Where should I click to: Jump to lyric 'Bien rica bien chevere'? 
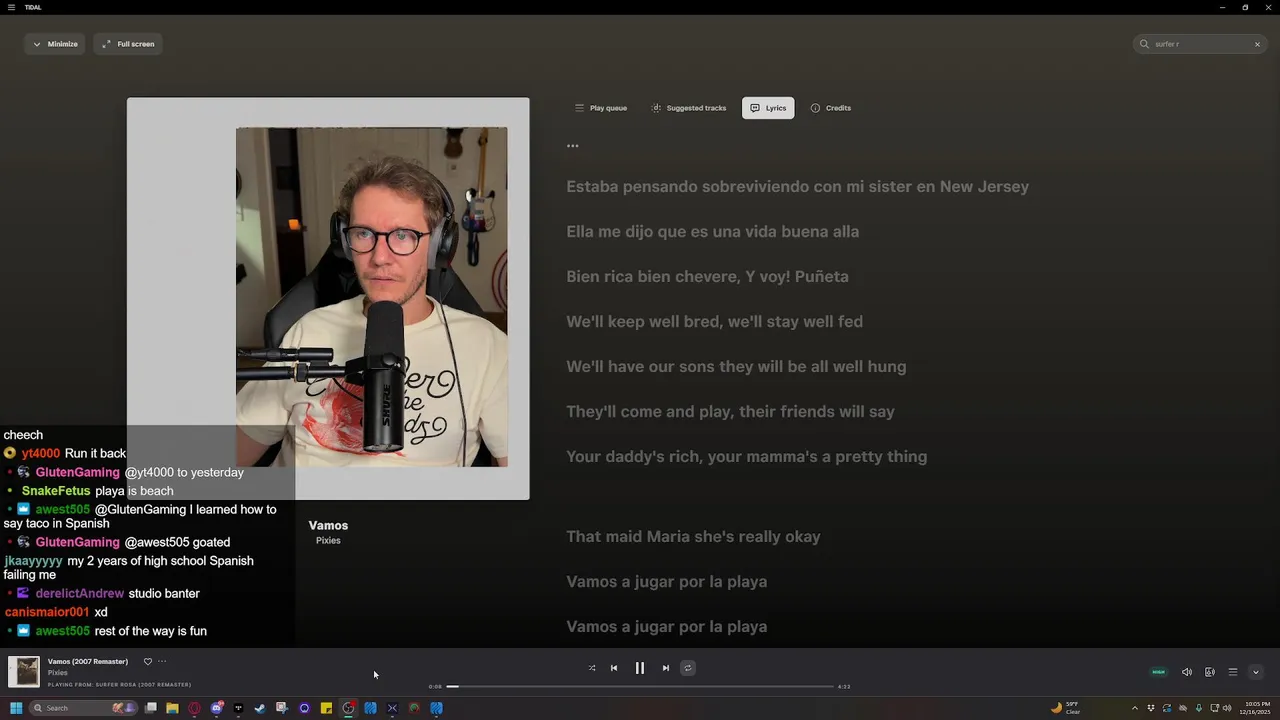pyautogui.click(x=707, y=277)
